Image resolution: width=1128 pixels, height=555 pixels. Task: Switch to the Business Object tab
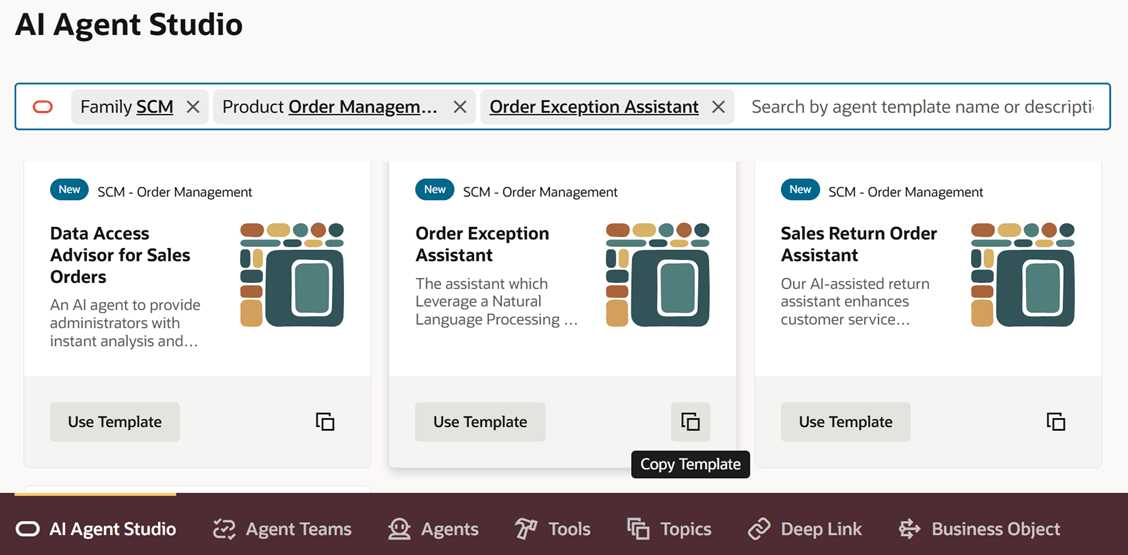coord(979,530)
